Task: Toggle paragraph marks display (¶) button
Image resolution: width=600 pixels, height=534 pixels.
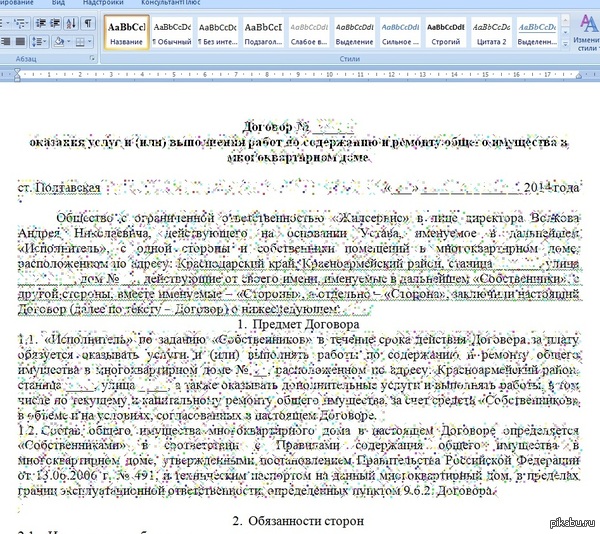Action: pos(88,22)
